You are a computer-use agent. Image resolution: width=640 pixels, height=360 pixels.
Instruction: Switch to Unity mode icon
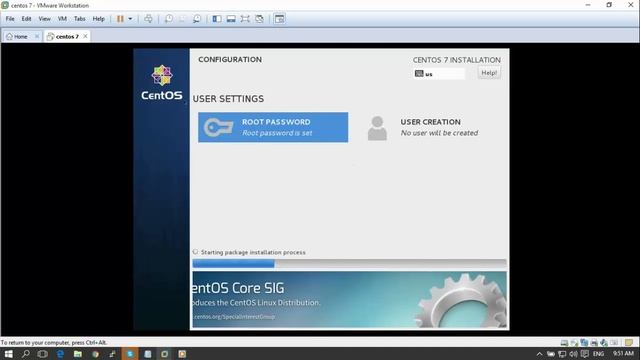259,19
